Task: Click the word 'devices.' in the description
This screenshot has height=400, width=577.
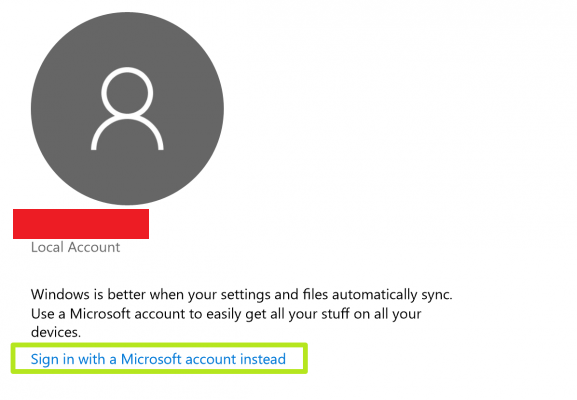Action: tap(56, 332)
